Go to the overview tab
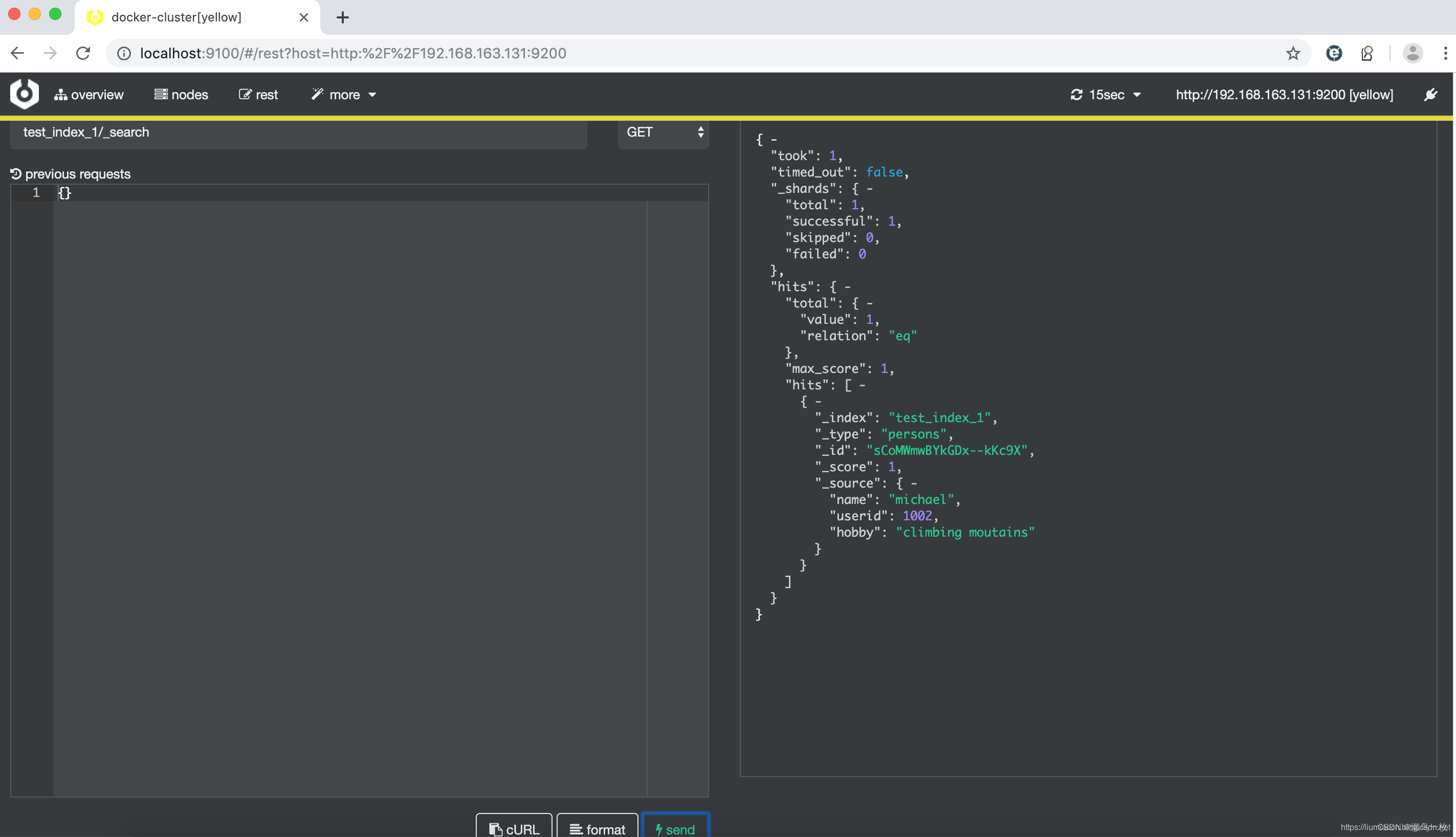 coord(89,95)
